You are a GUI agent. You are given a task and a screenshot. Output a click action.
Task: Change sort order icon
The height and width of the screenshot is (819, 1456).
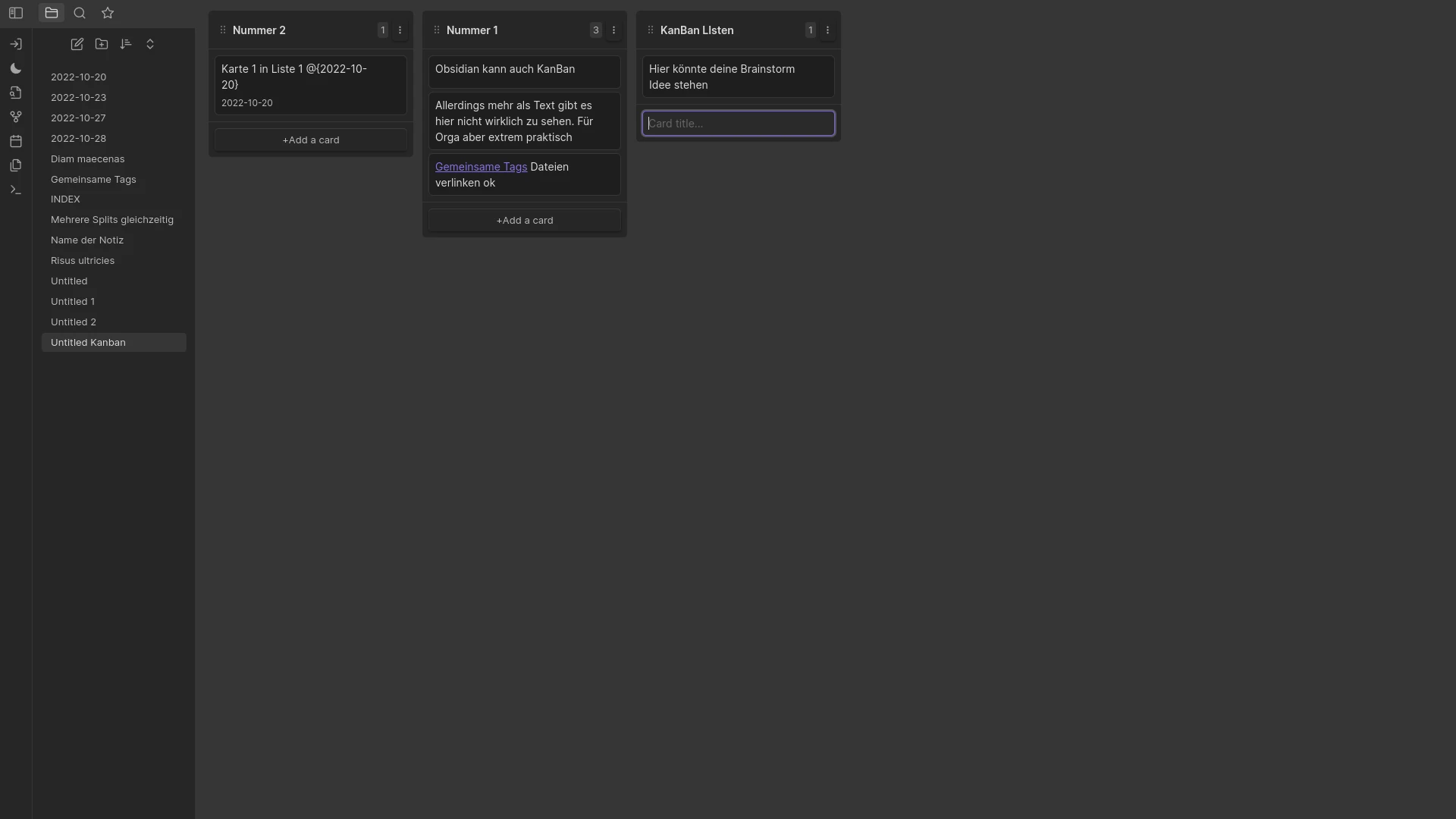126,44
